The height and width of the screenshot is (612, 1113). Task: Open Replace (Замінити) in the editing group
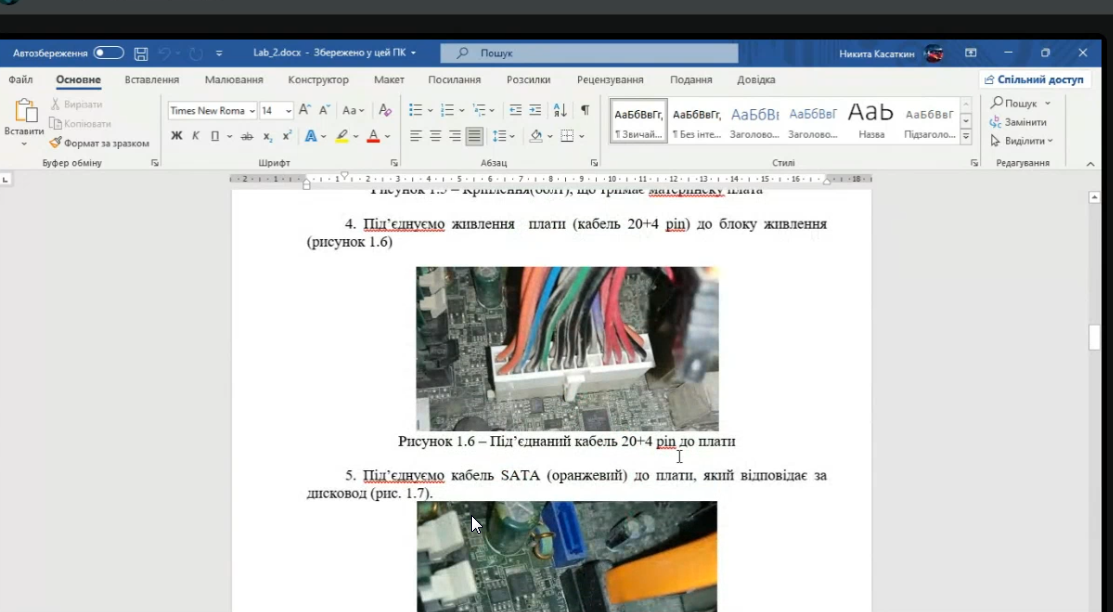1018,122
